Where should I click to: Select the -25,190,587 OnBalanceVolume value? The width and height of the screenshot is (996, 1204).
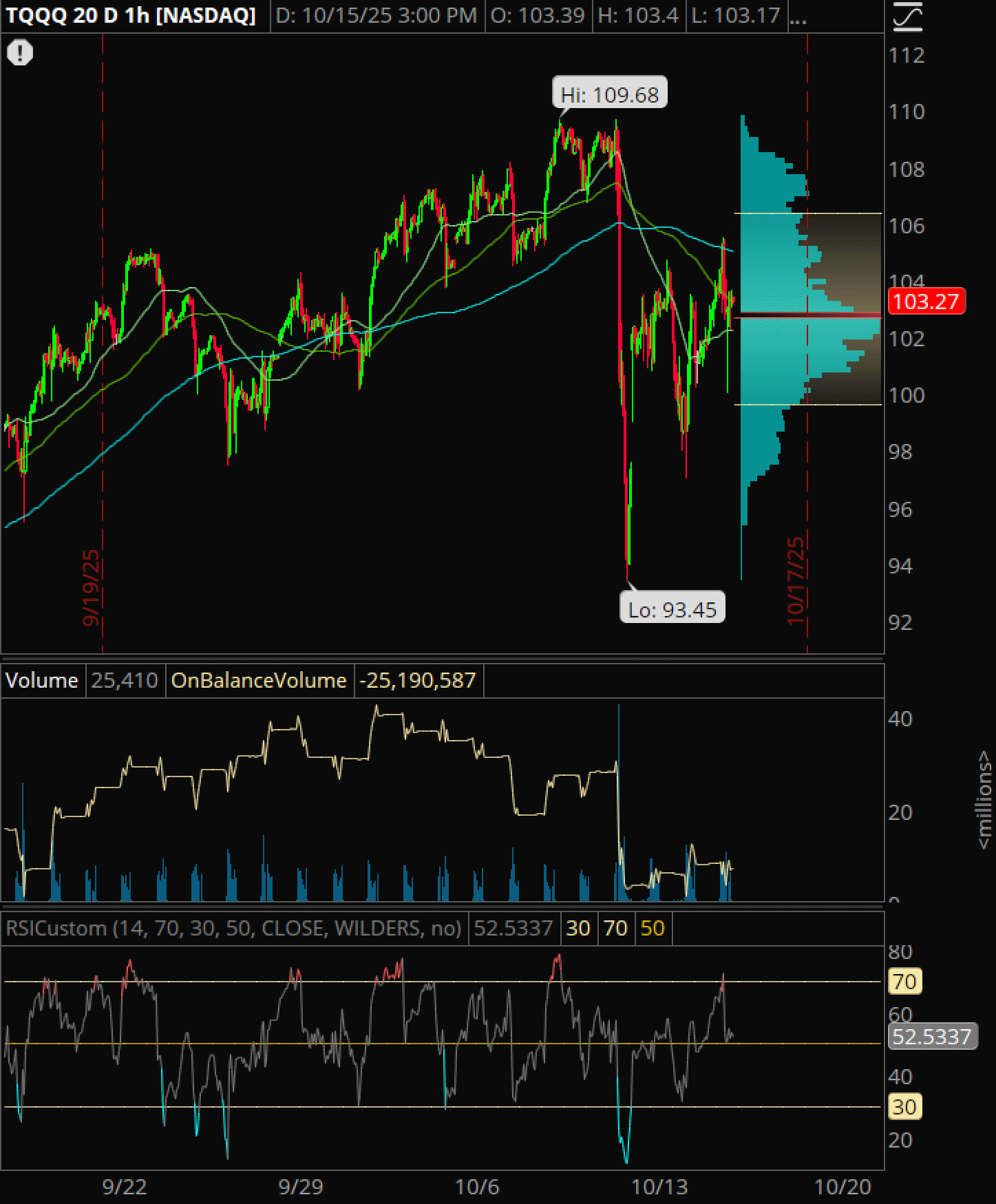coord(418,680)
